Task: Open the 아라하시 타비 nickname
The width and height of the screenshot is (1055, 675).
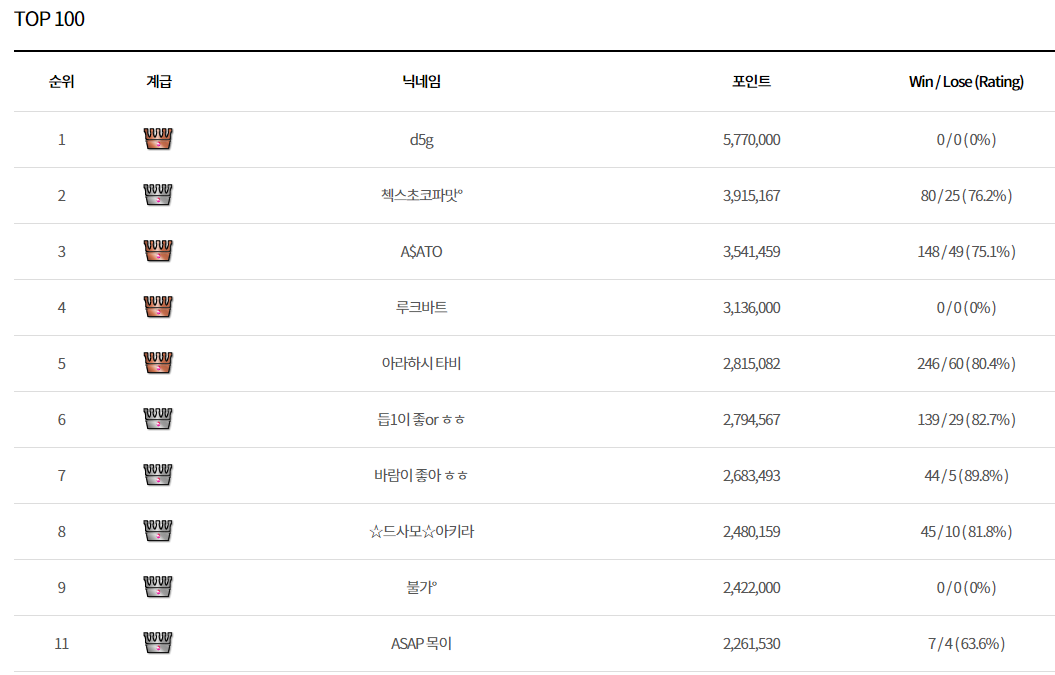Action: coord(421,364)
